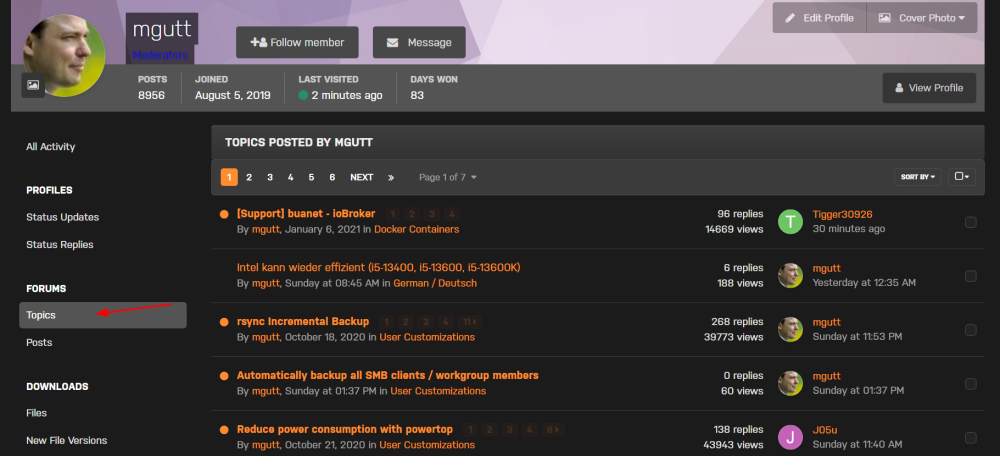Click unread dot of rsync Incremental Backup

(224, 322)
